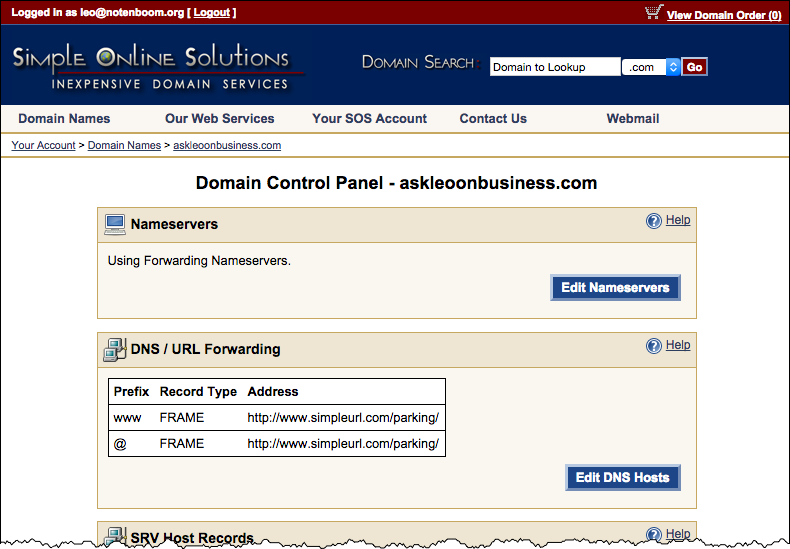The height and width of the screenshot is (549, 790).
Task: Click the DNS / URL Forwarding network icon
Action: point(115,350)
